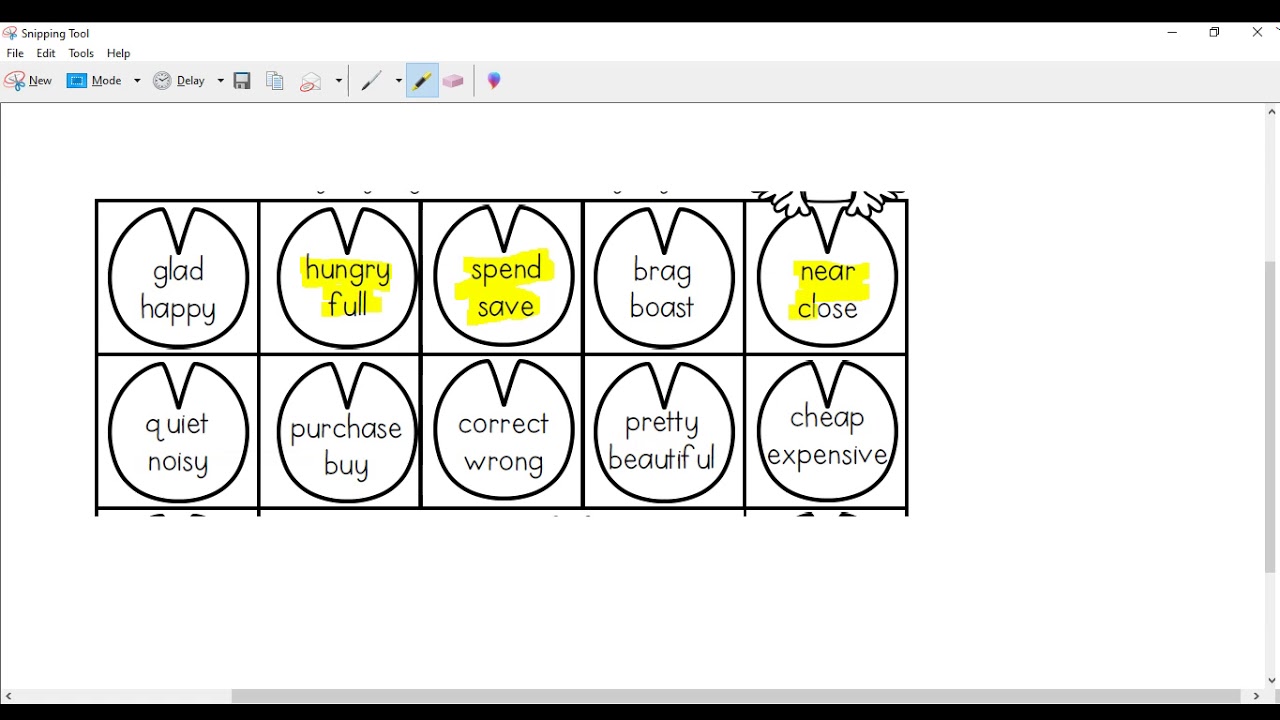
Task: Click the vertical scrollbar down arrow
Action: click(1271, 681)
